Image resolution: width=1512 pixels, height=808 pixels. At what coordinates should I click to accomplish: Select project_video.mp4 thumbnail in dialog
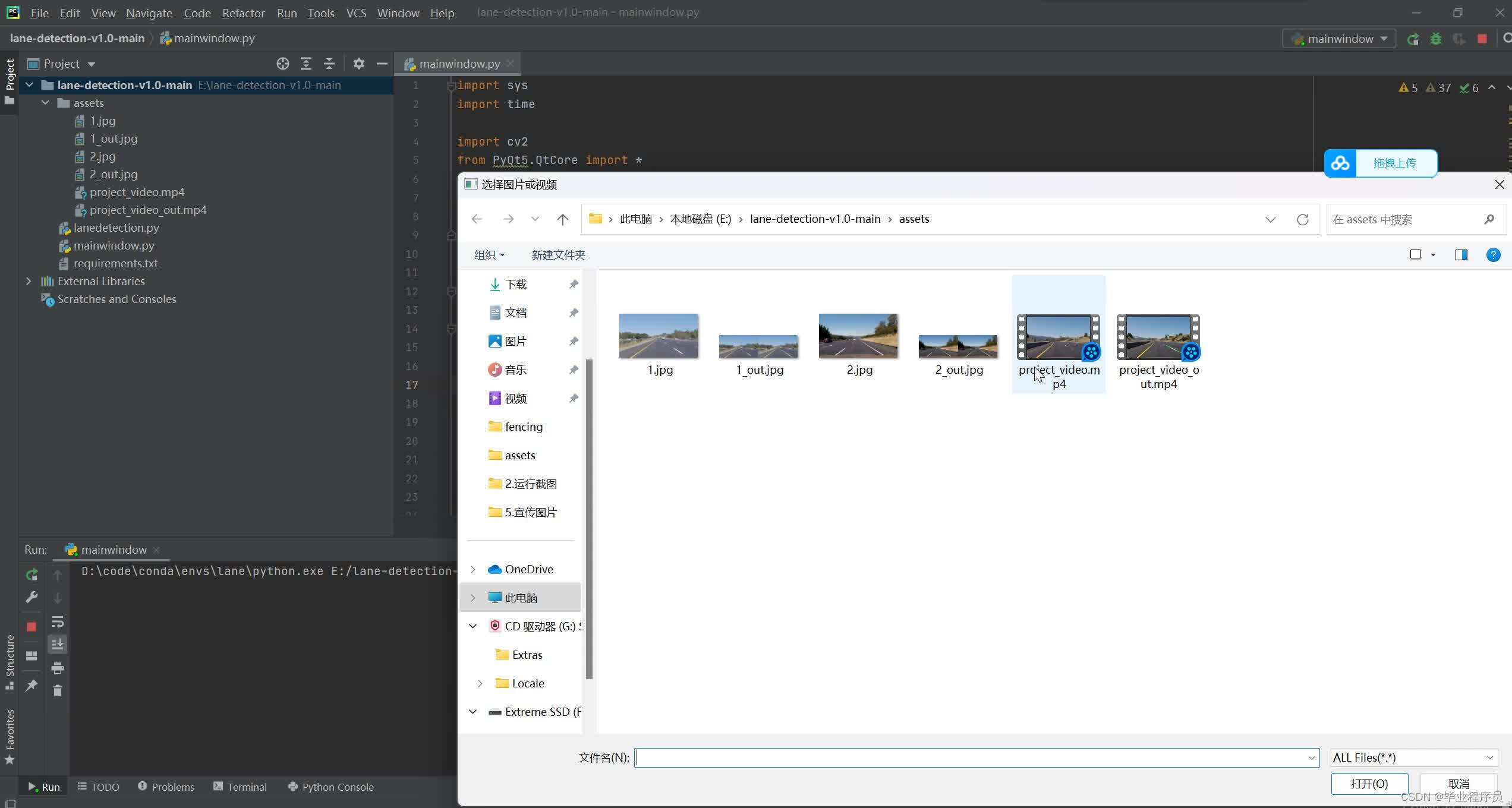(1058, 335)
